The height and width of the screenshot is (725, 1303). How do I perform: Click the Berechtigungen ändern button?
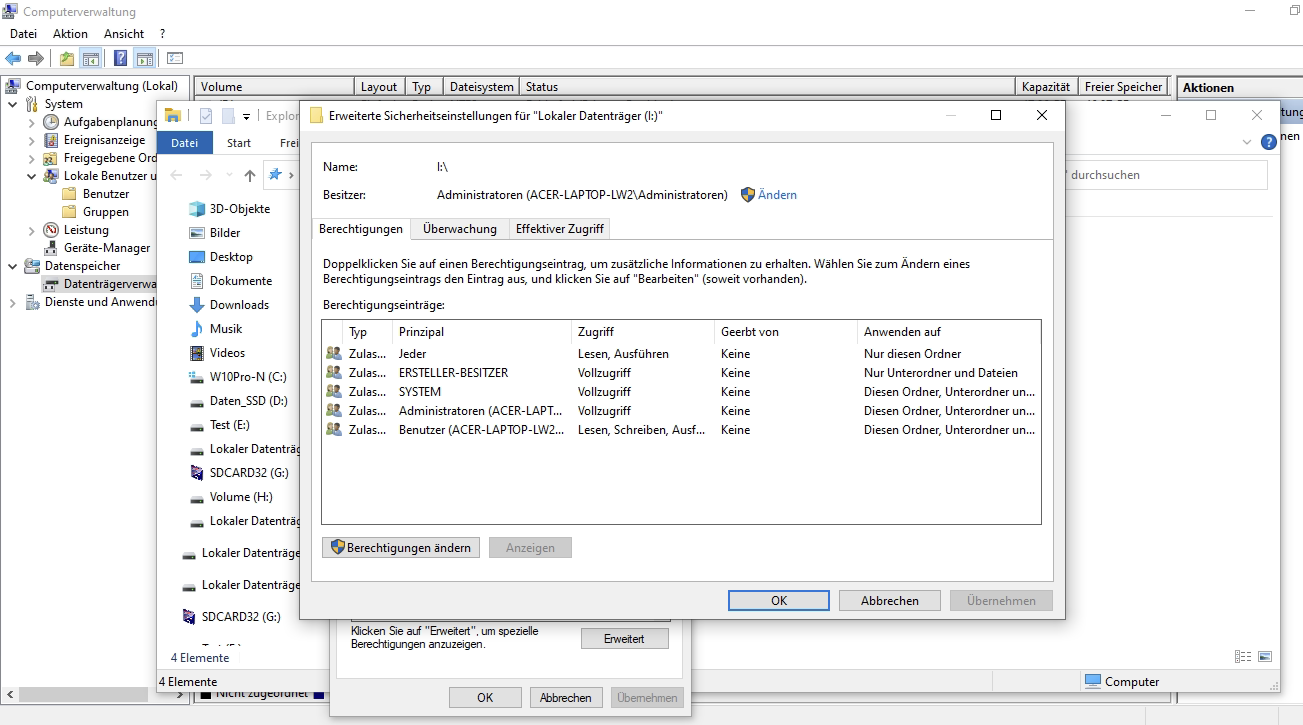(401, 548)
